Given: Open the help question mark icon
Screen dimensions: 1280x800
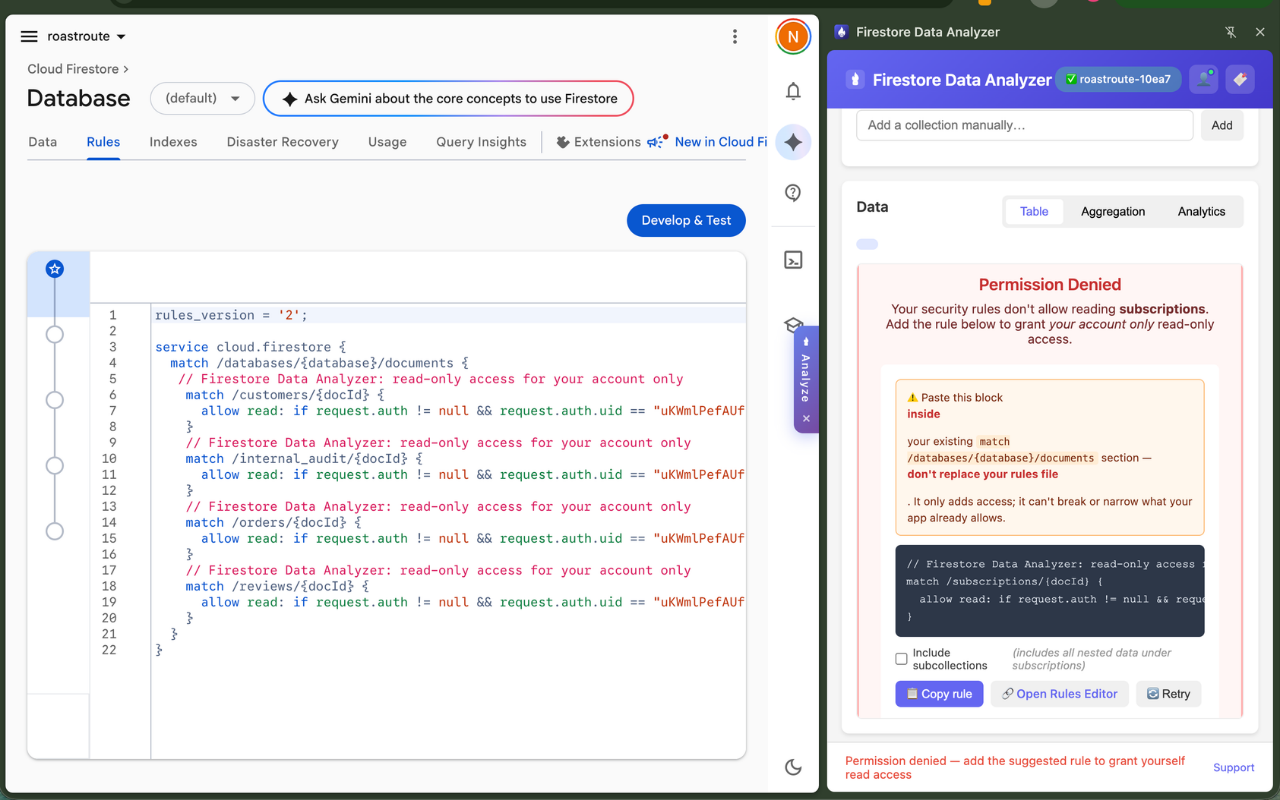Looking at the screenshot, I should tap(793, 193).
